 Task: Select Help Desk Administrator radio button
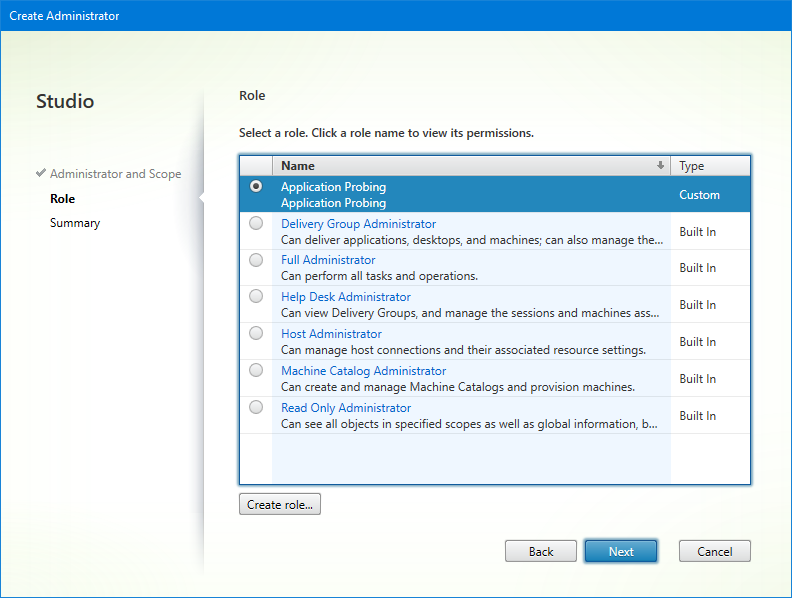tap(257, 297)
